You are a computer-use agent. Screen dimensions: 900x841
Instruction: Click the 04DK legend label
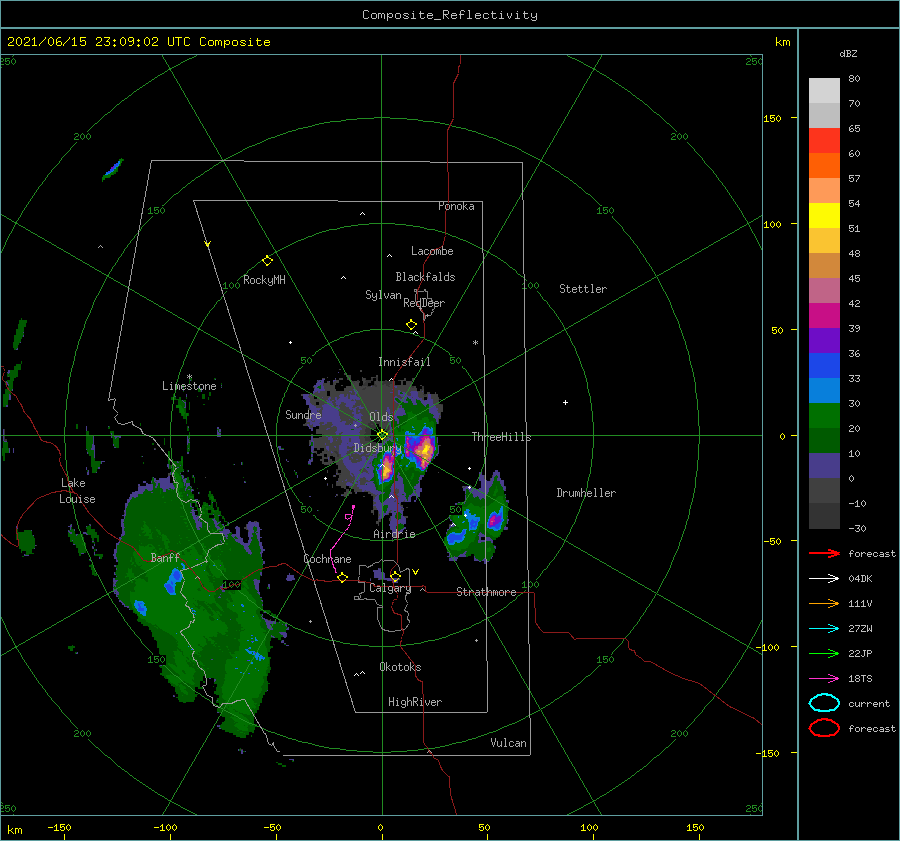click(860, 579)
